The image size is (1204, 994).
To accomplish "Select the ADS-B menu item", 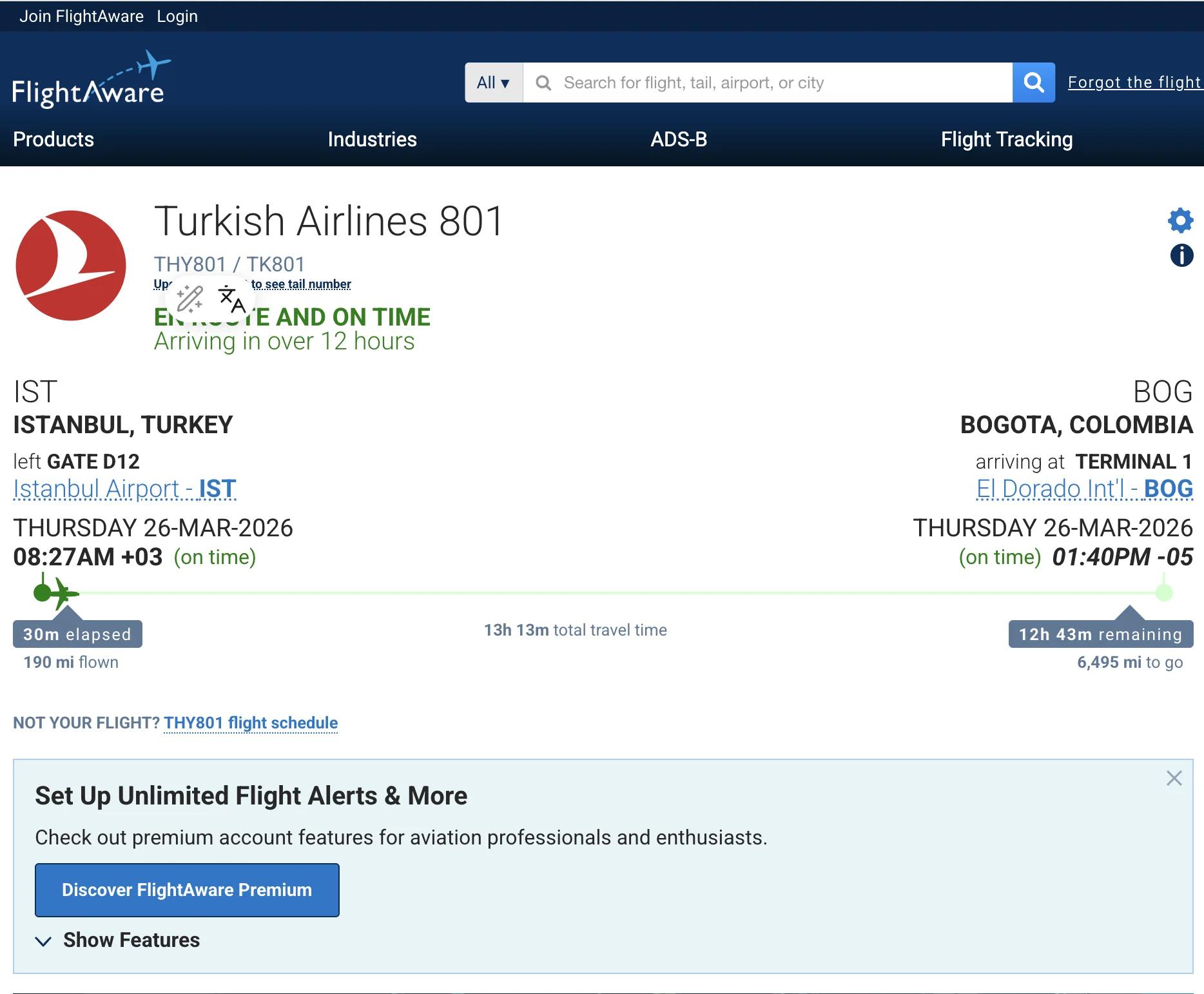I will 679,139.
